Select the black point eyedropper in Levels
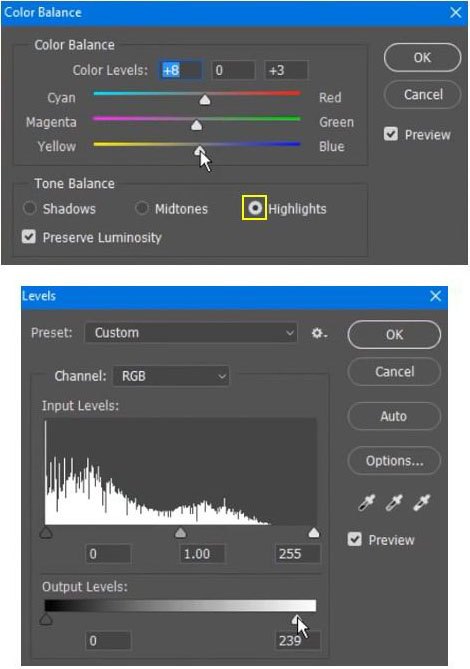The height and width of the screenshot is (669, 470). (x=367, y=503)
